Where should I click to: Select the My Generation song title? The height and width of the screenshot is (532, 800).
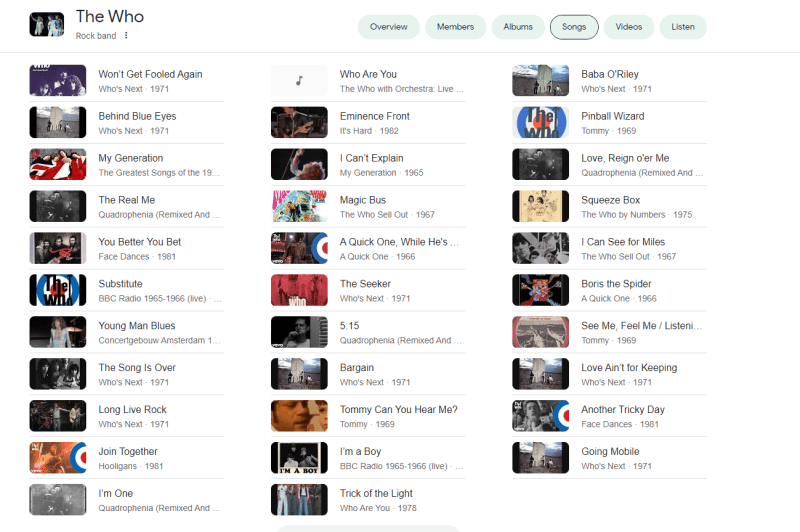pyautogui.click(x=131, y=158)
